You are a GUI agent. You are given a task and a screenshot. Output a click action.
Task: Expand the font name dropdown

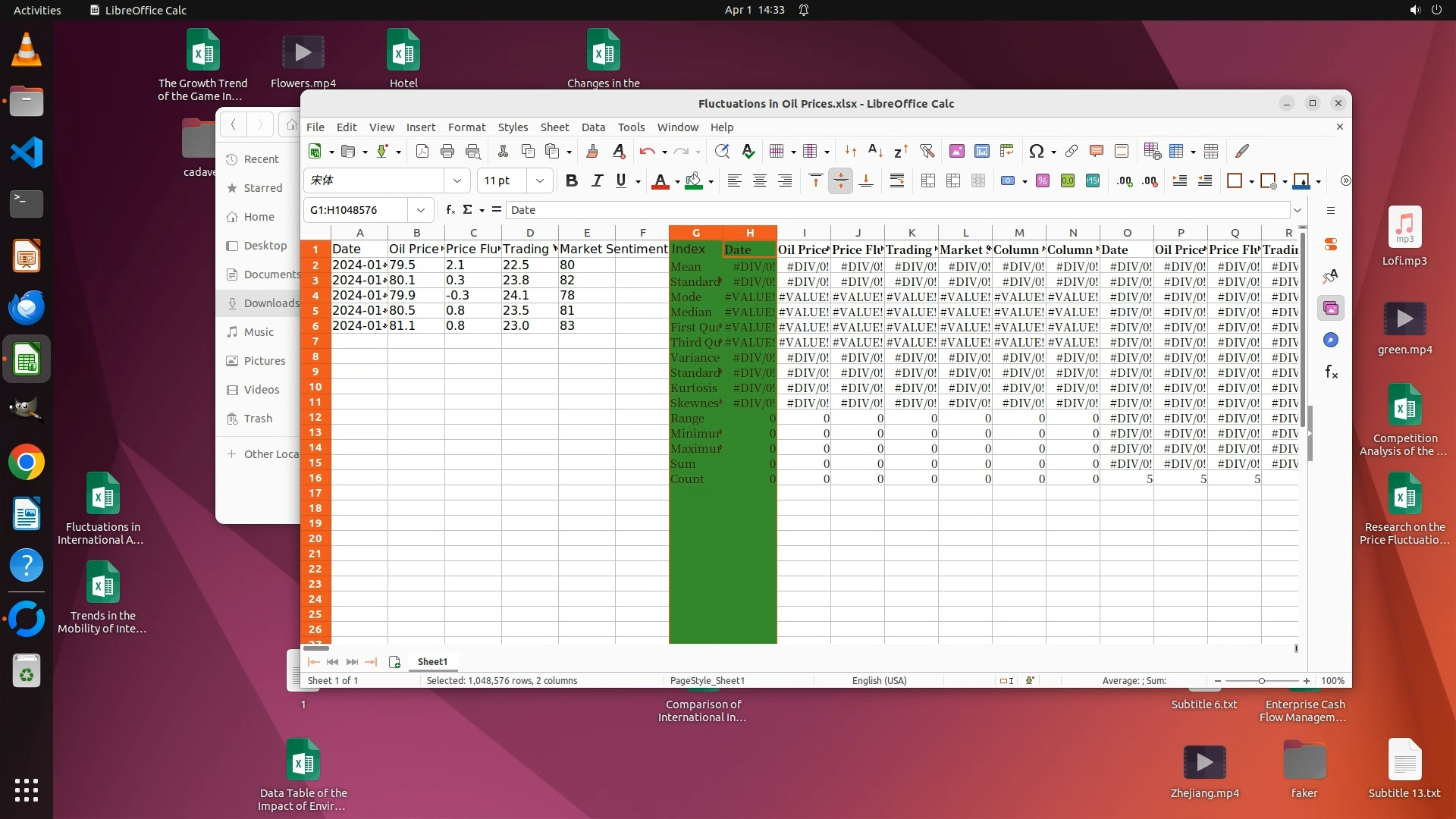click(x=457, y=181)
